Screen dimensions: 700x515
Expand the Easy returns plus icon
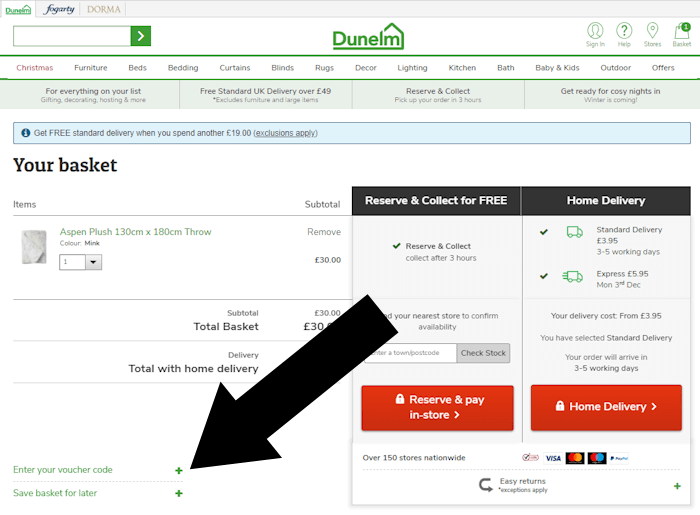pyautogui.click(x=677, y=486)
